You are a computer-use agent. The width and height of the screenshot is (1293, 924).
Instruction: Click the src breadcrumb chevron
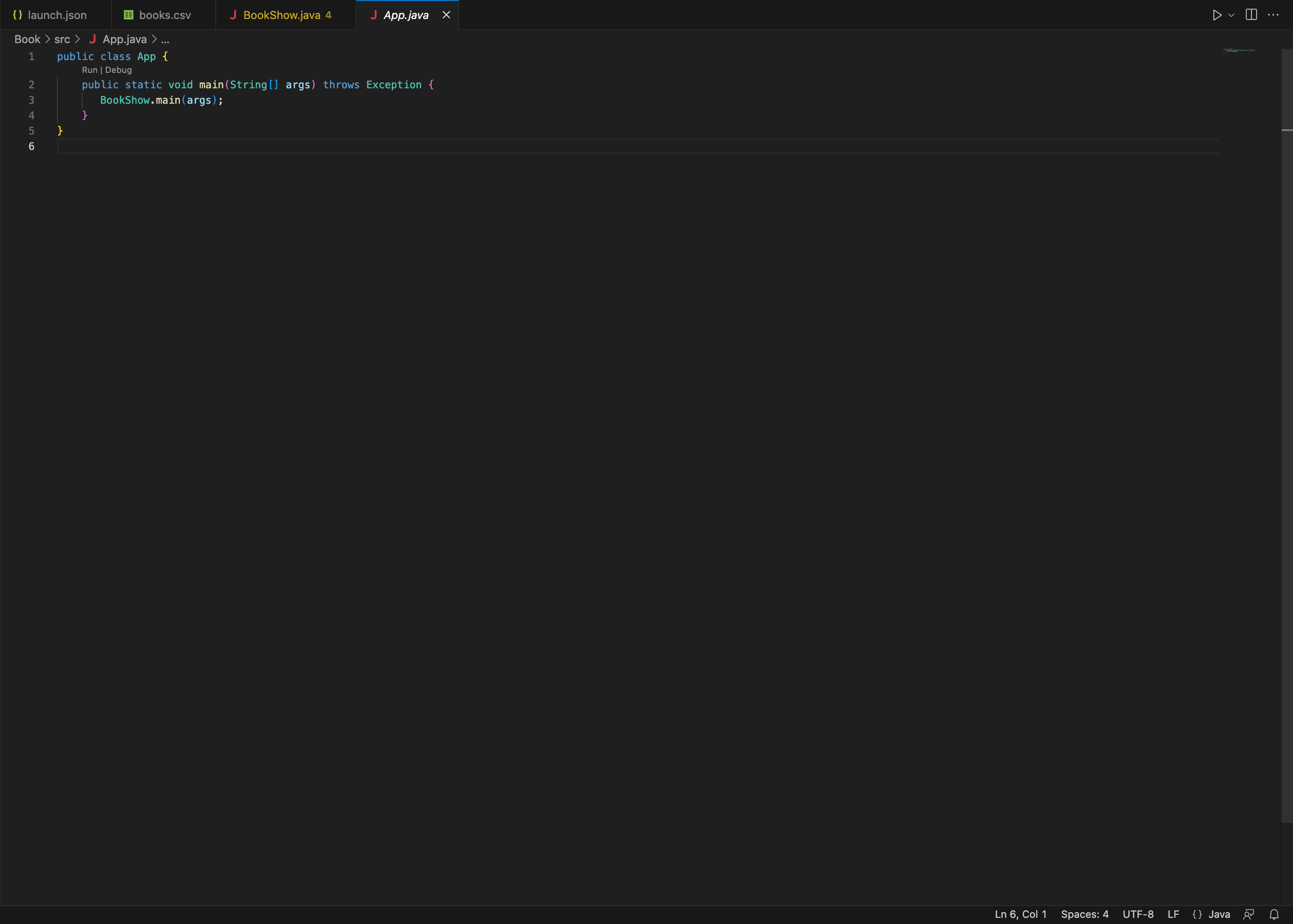click(x=79, y=39)
